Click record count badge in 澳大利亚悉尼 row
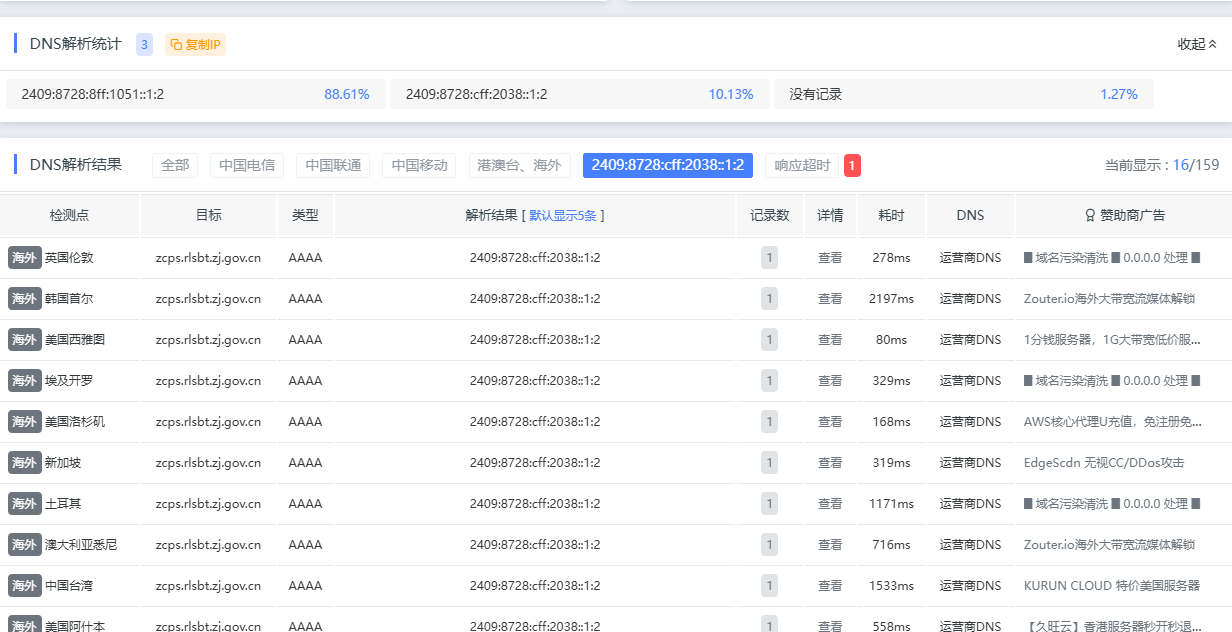The height and width of the screenshot is (632, 1232). point(769,545)
